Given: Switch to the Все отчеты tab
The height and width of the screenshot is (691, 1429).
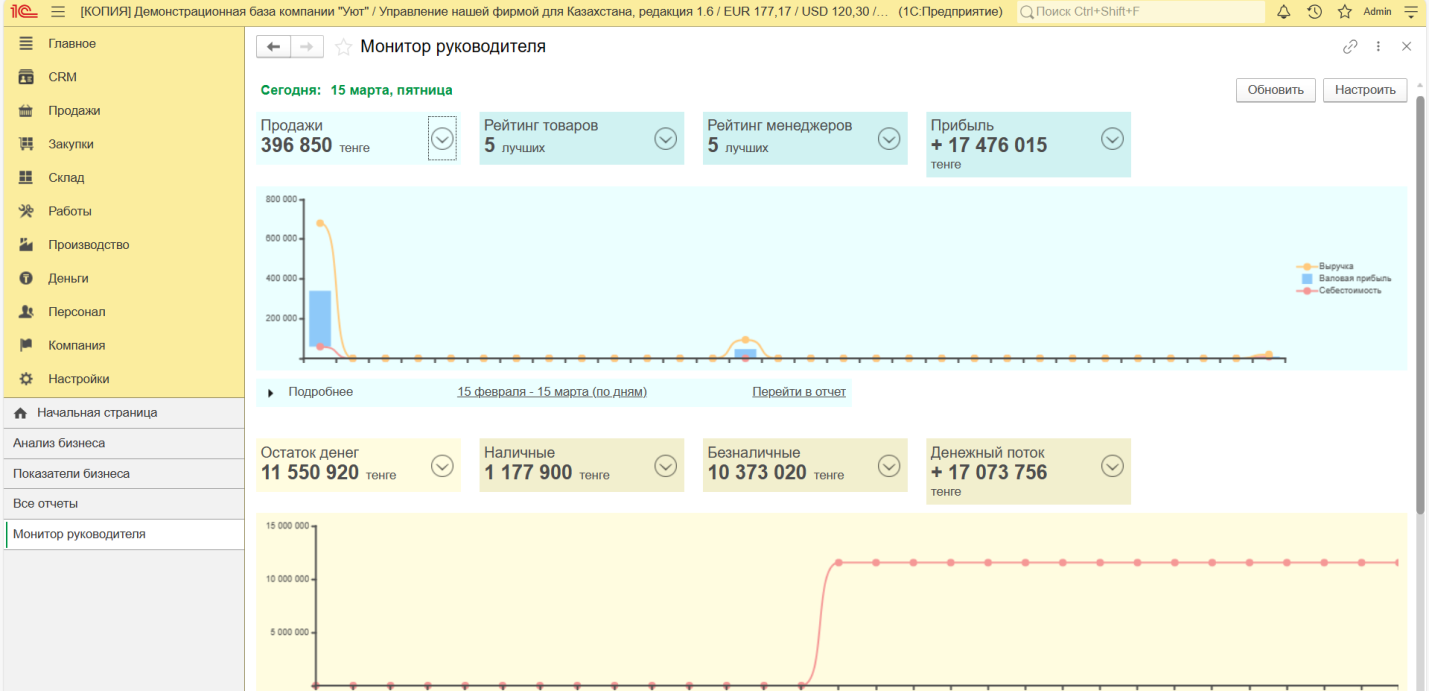Looking at the screenshot, I should [x=46, y=504].
